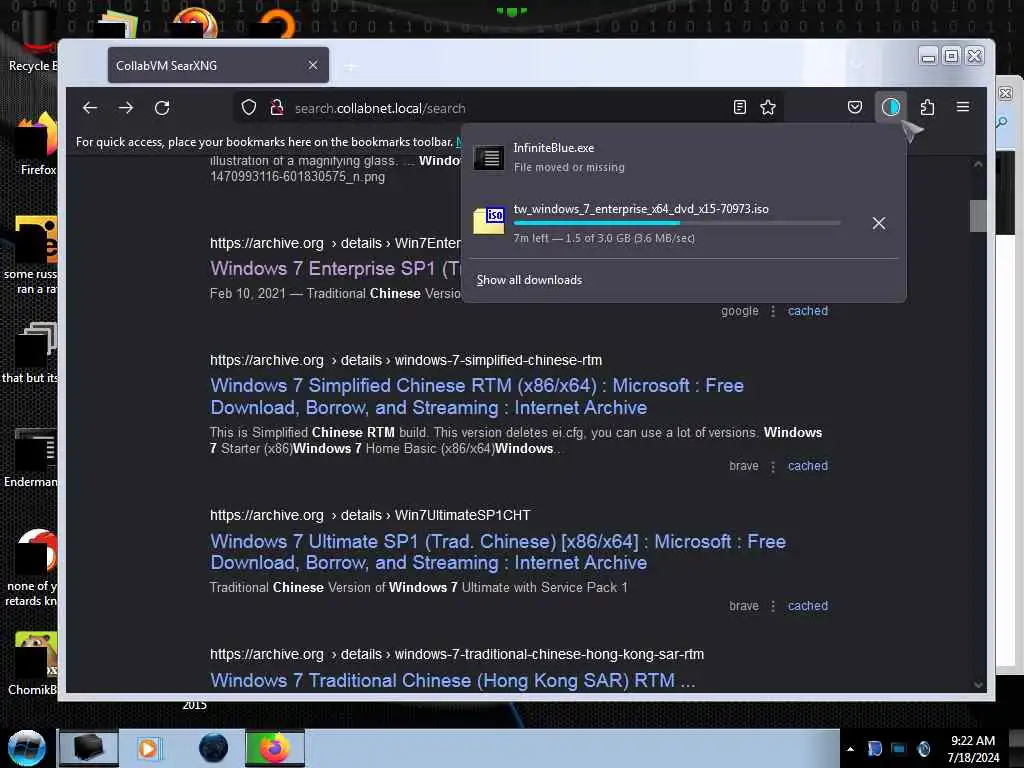Click the action center flag tray icon
Screen dimensions: 1024x768
coord(875,749)
